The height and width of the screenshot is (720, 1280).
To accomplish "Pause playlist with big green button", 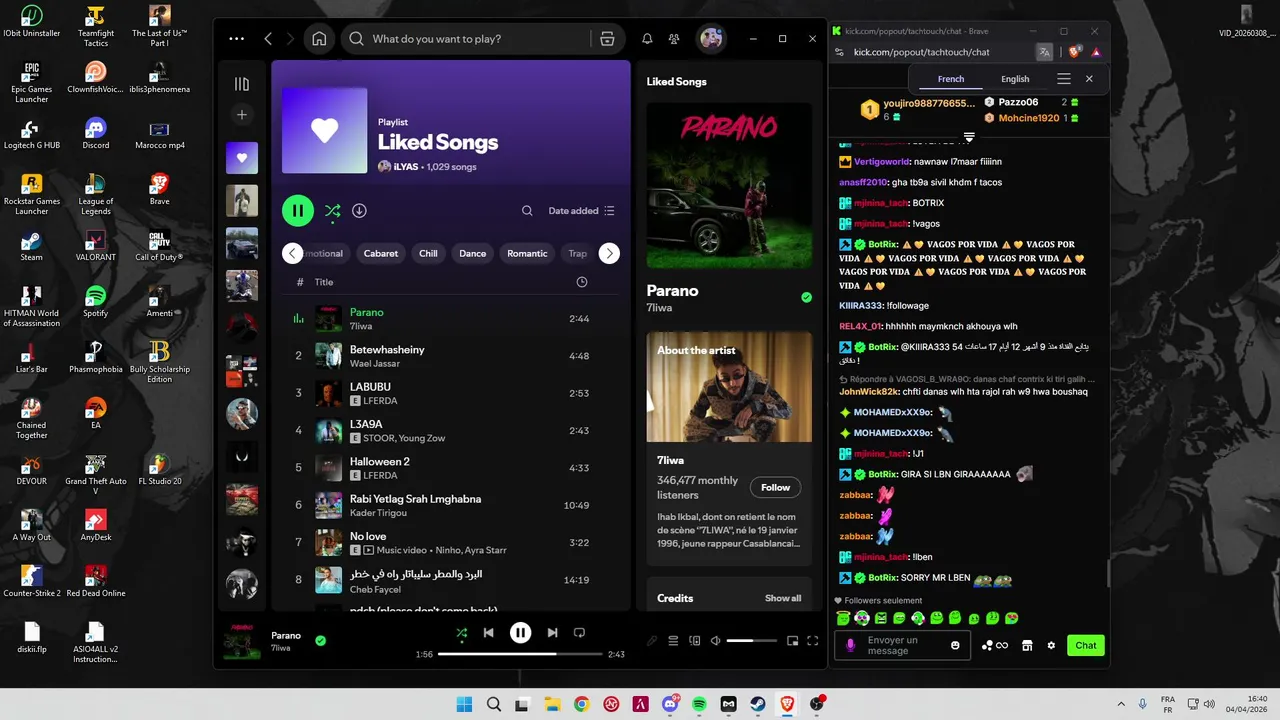I will pos(298,211).
